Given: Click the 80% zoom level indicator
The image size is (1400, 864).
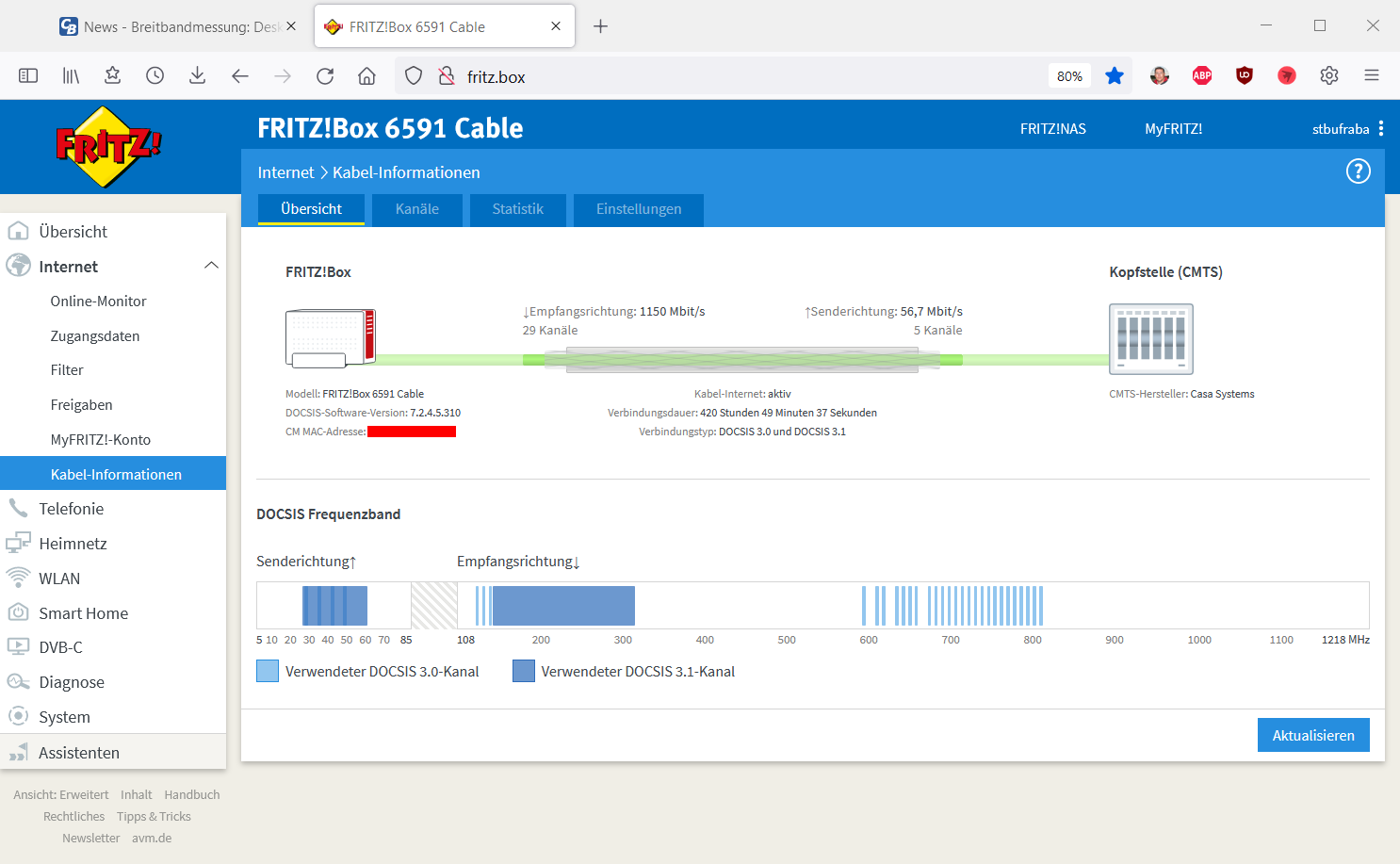Looking at the screenshot, I should point(1069,76).
